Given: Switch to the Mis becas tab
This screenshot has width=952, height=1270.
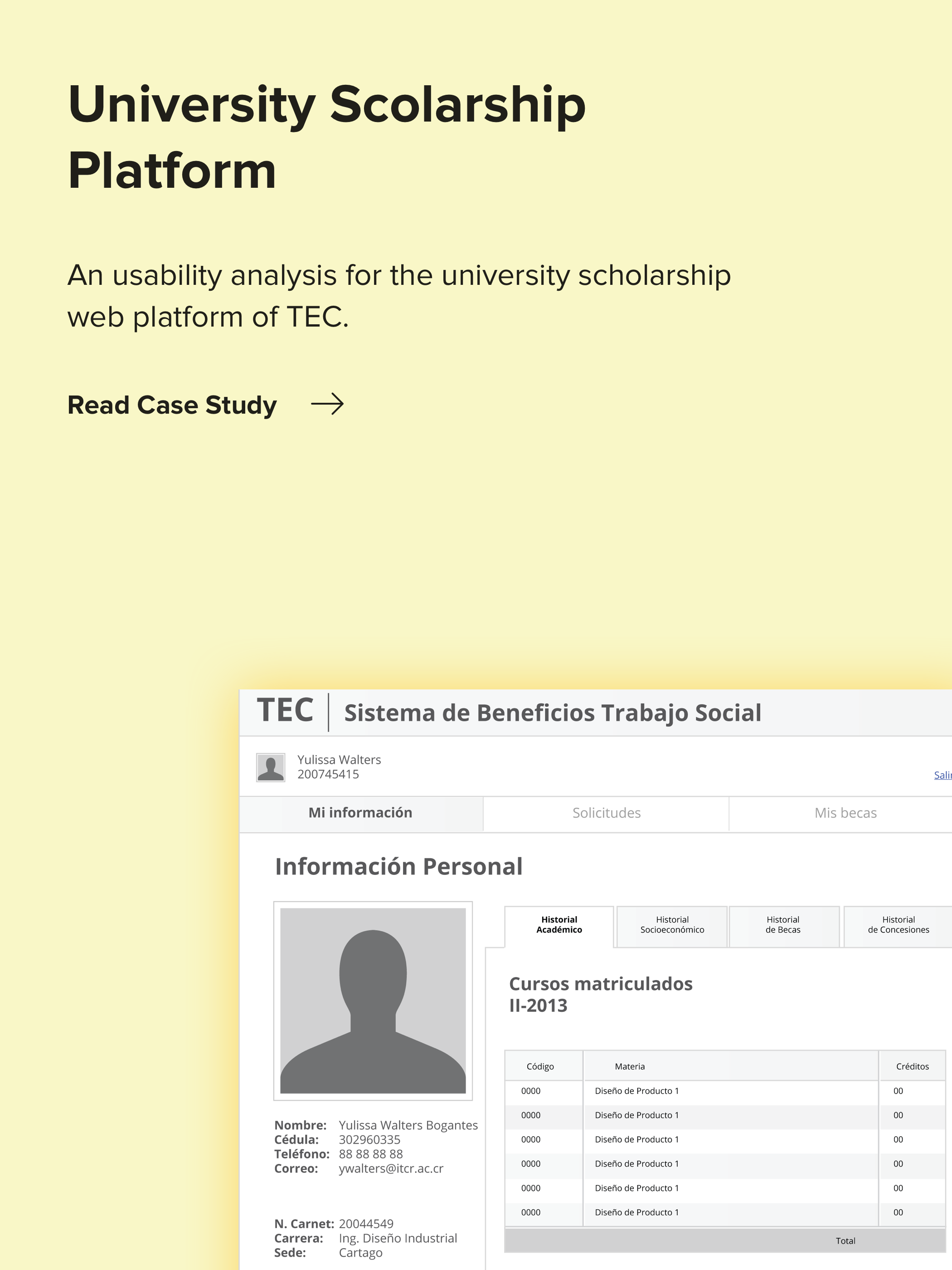Looking at the screenshot, I should coord(845,813).
